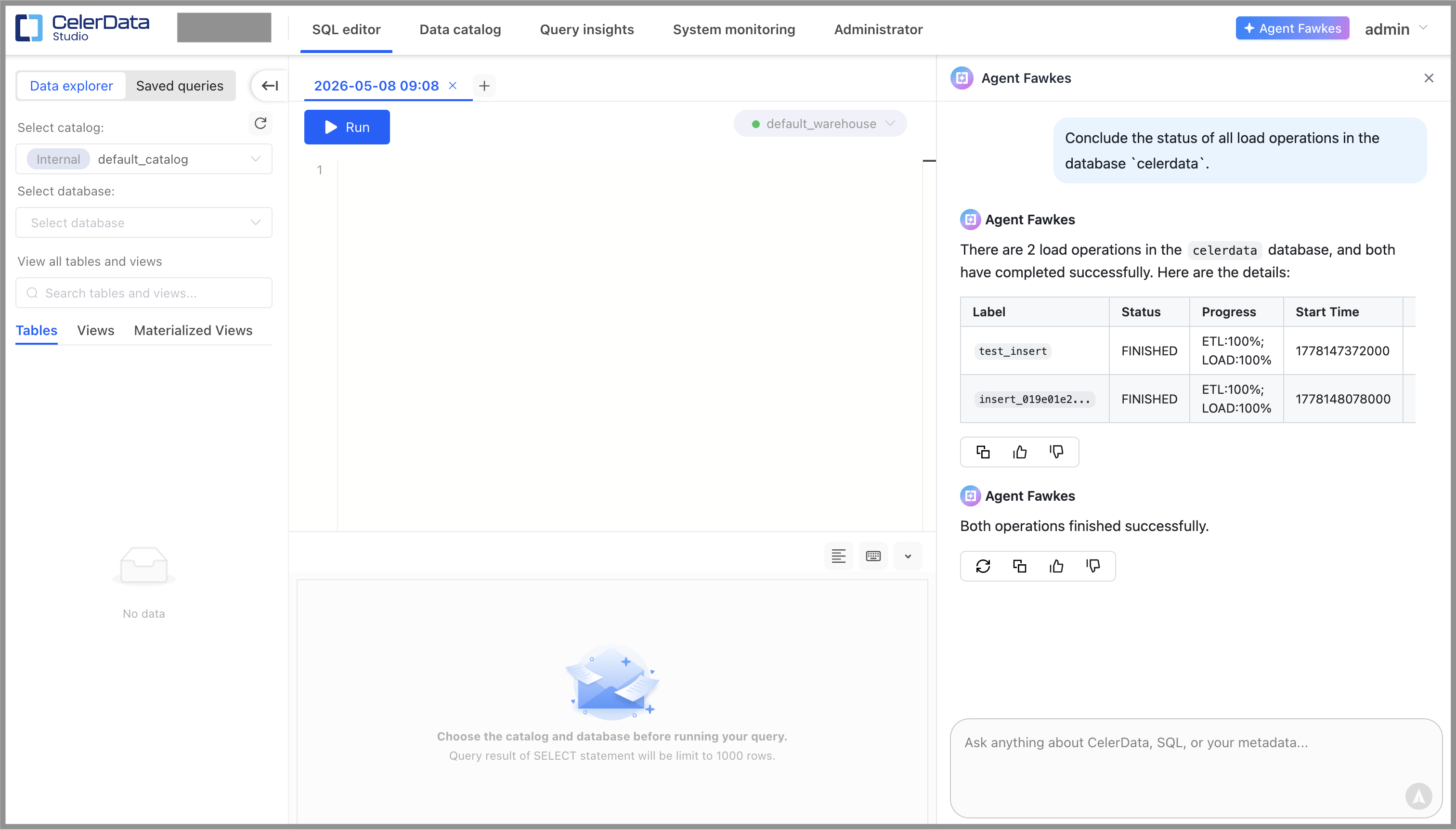
Task: Show the Materialized Views tab
Action: (193, 330)
